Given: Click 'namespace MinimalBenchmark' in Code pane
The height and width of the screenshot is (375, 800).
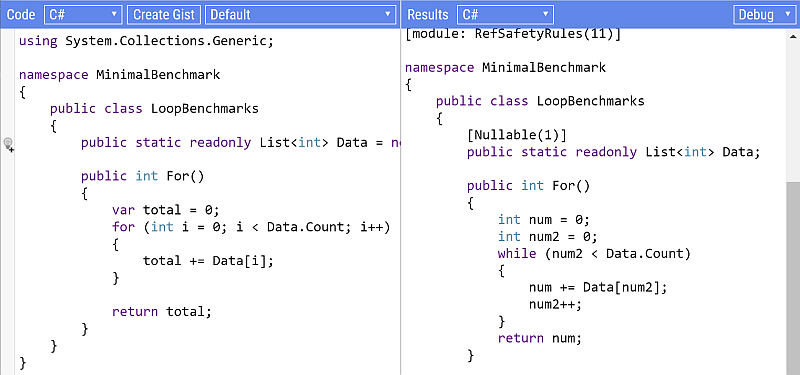Looking at the screenshot, I should coord(119,75).
